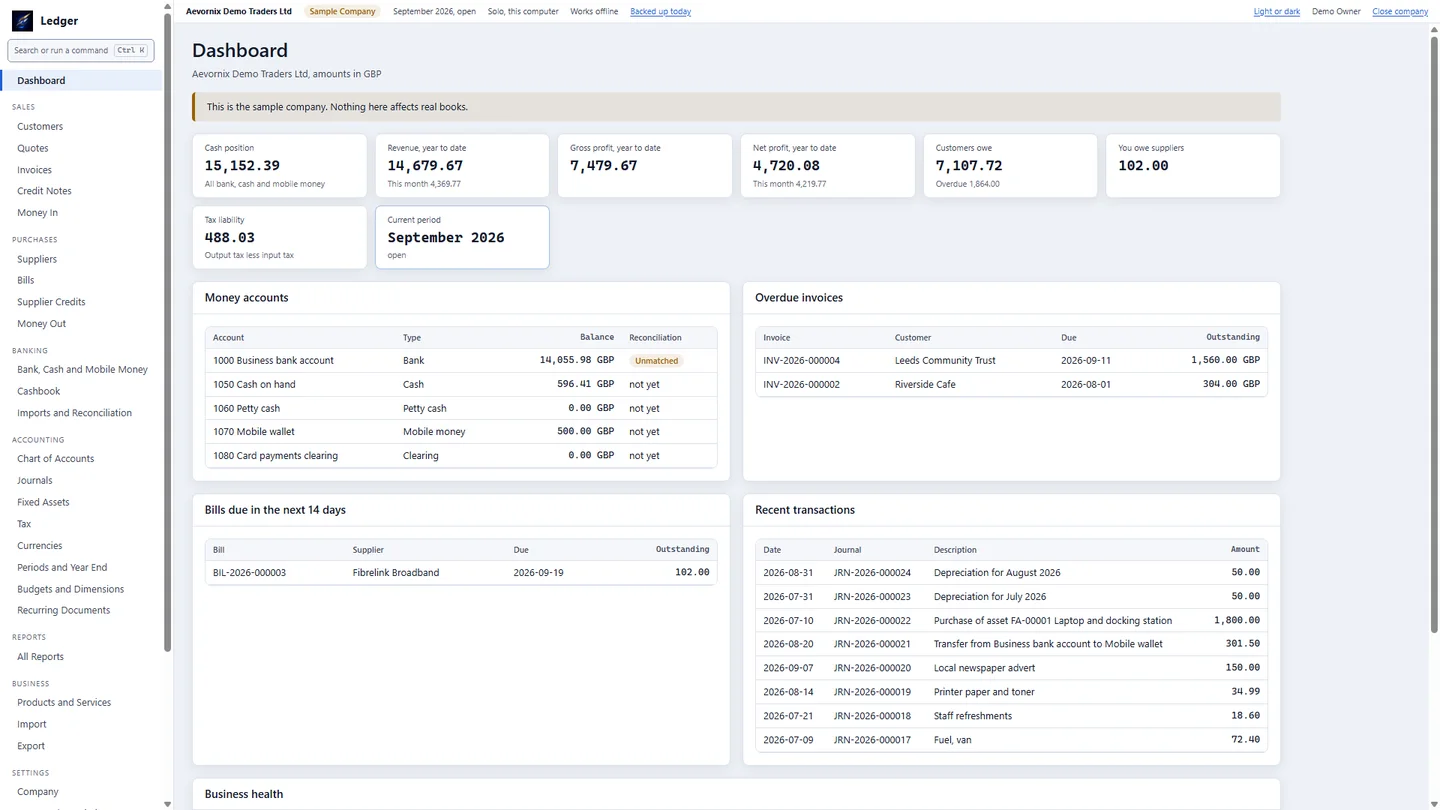
Task: Go to Credit Notes page
Action: click(44, 191)
